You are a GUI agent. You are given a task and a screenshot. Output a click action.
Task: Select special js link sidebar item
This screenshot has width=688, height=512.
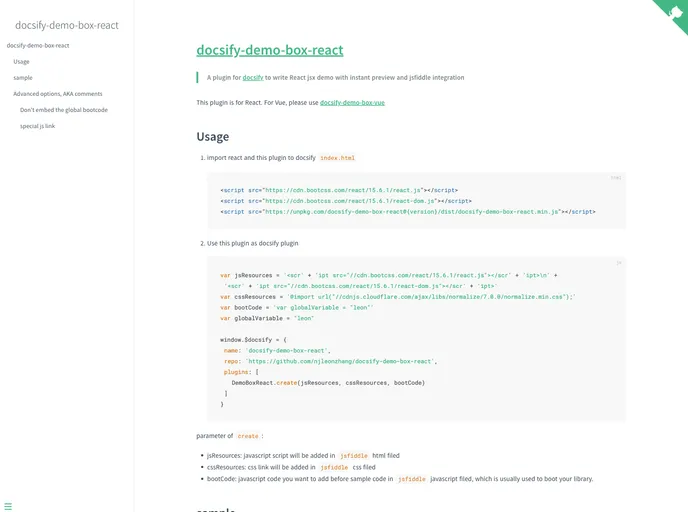click(x=37, y=126)
